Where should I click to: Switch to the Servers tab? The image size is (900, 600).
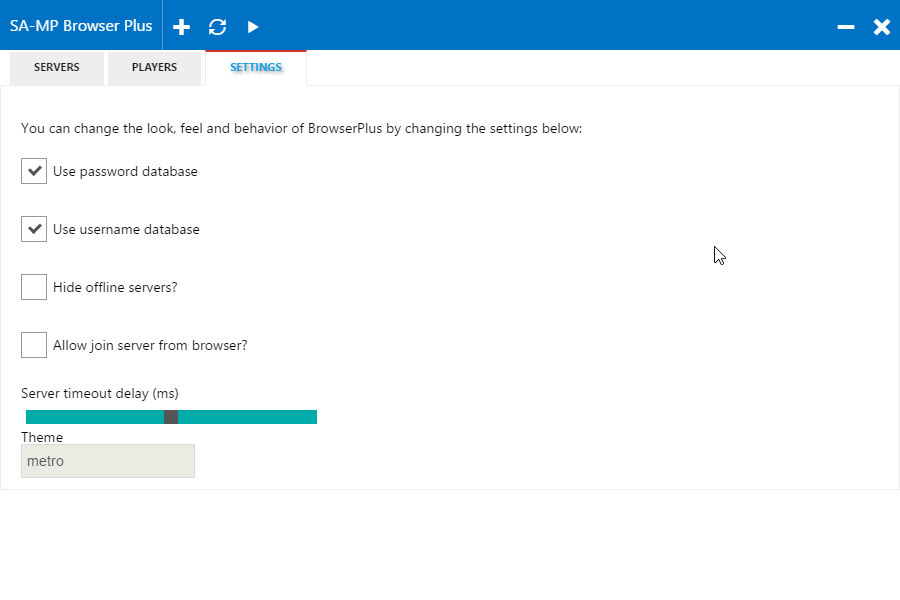pyautogui.click(x=57, y=68)
